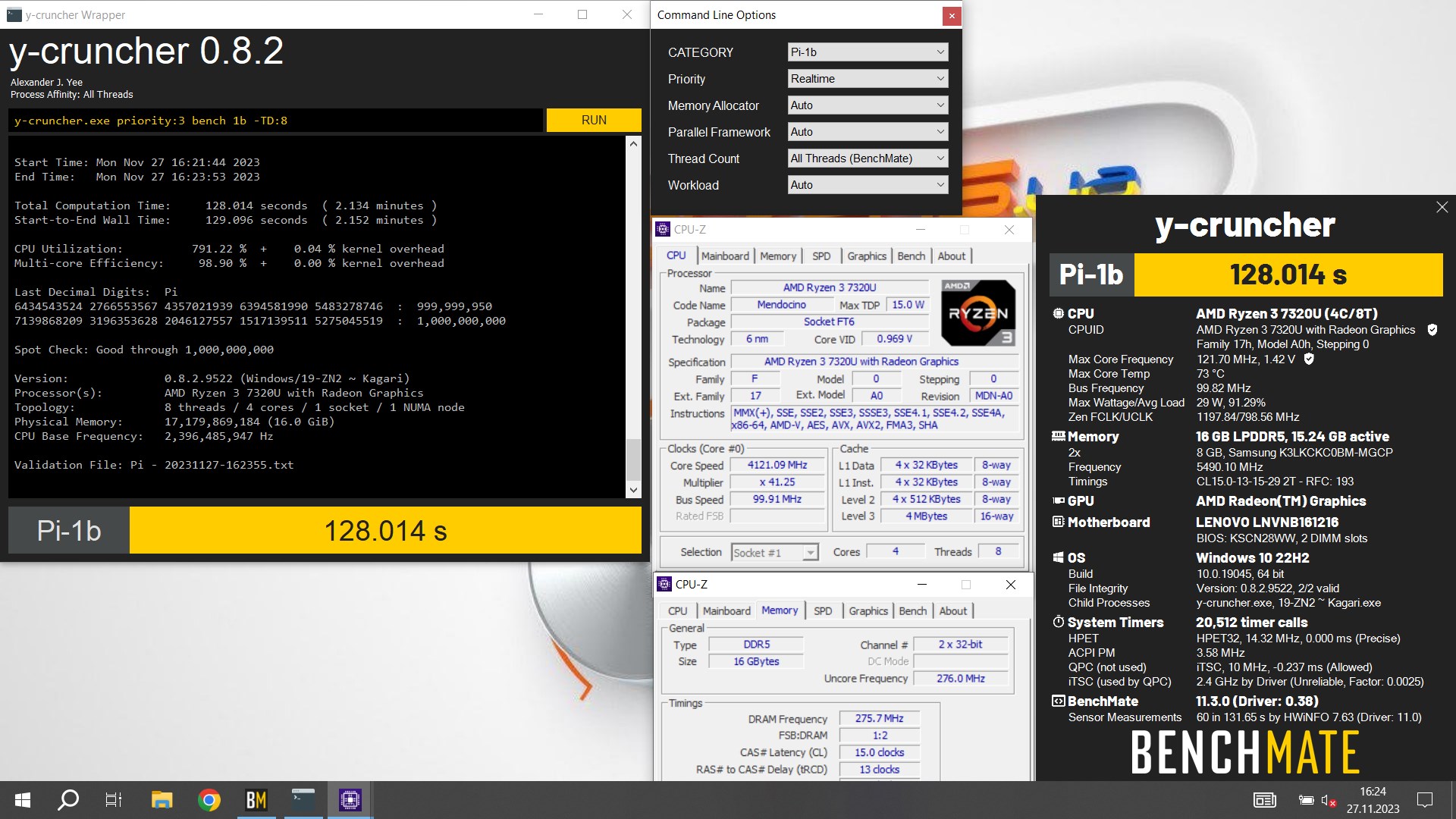
Task: Close the BenchMate result panel with X
Action: coord(1442,207)
